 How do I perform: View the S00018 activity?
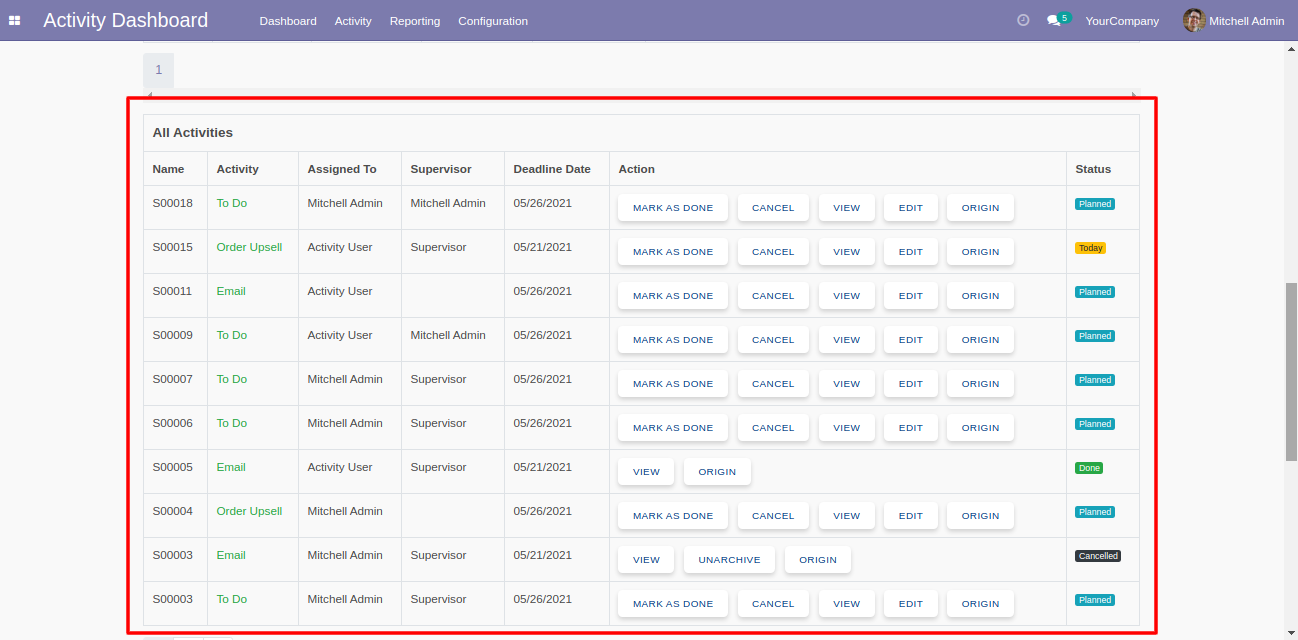pos(847,208)
